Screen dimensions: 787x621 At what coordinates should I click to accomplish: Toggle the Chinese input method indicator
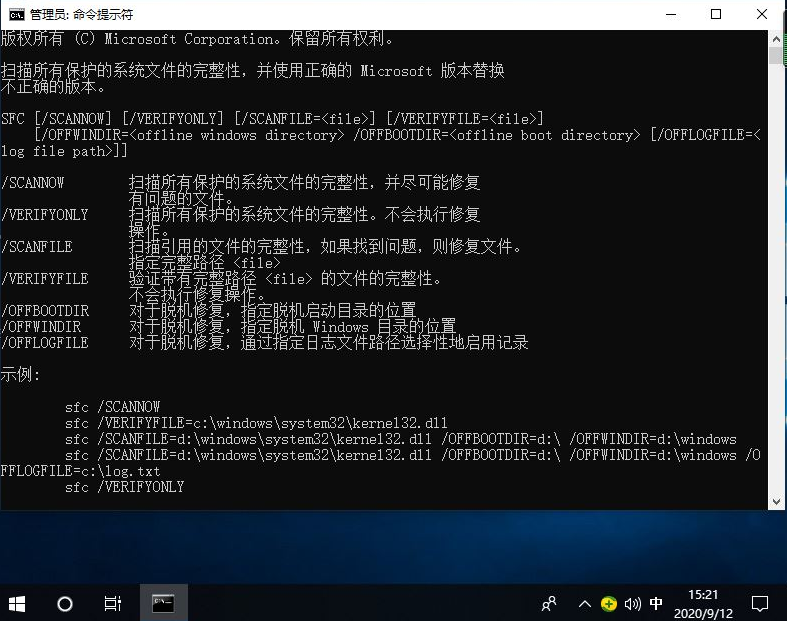point(656,604)
